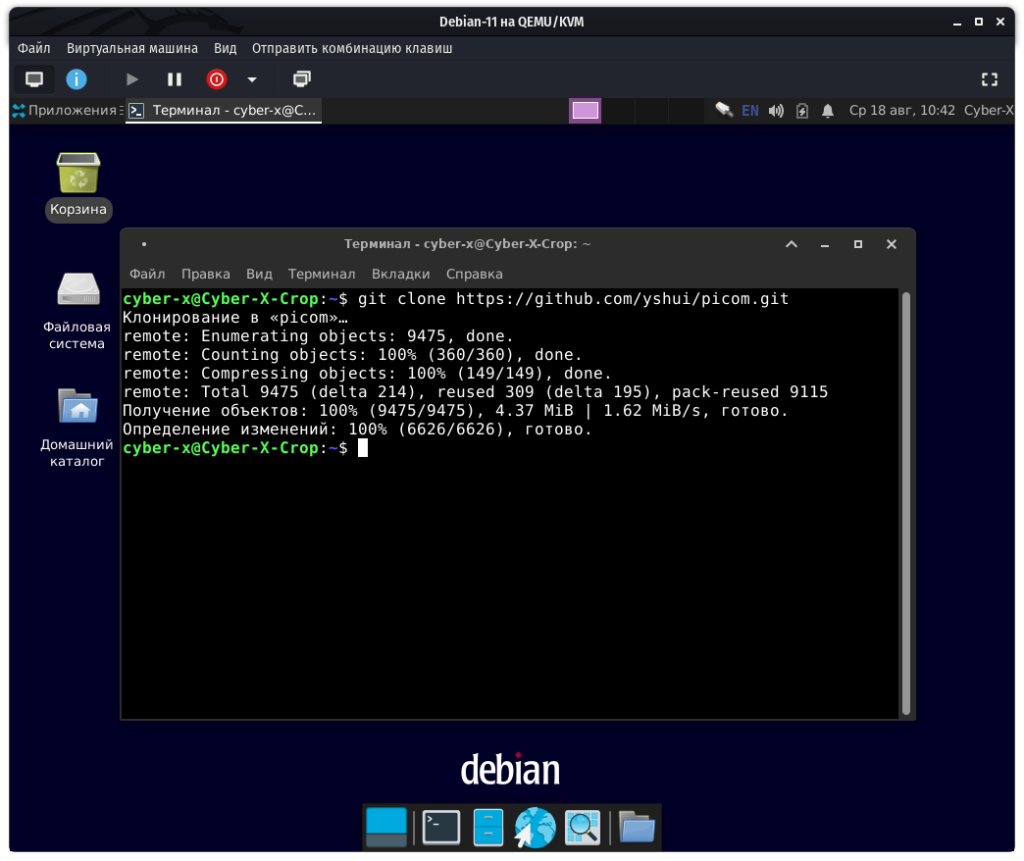Screen dimensions: 1024x861
Task: Open web browser from the dock
Action: pyautogui.click(x=535, y=827)
